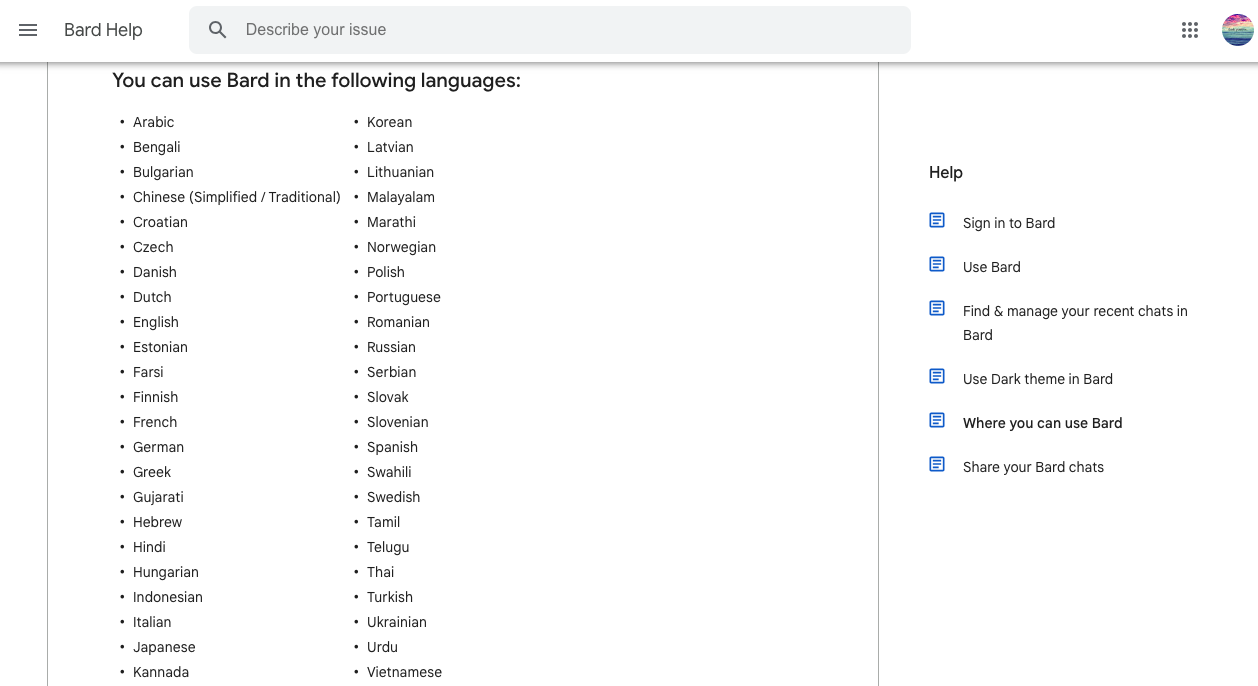Open the hamburger main menu
This screenshot has height=686, width=1258.
click(28, 30)
